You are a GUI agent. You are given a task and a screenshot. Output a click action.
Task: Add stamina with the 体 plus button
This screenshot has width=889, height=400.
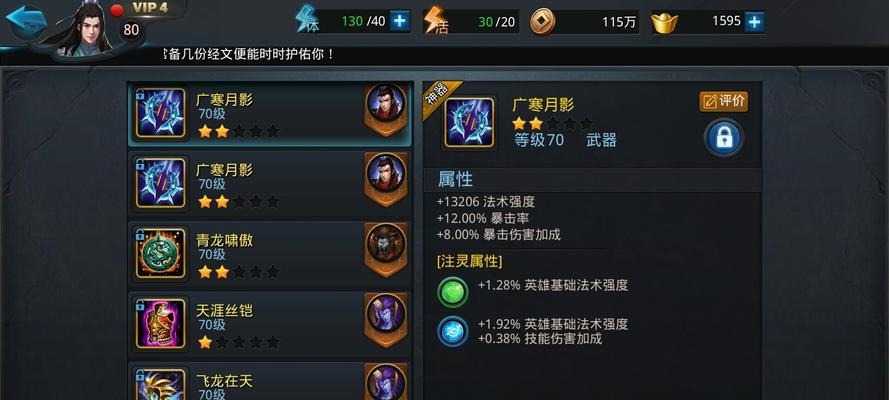400,22
